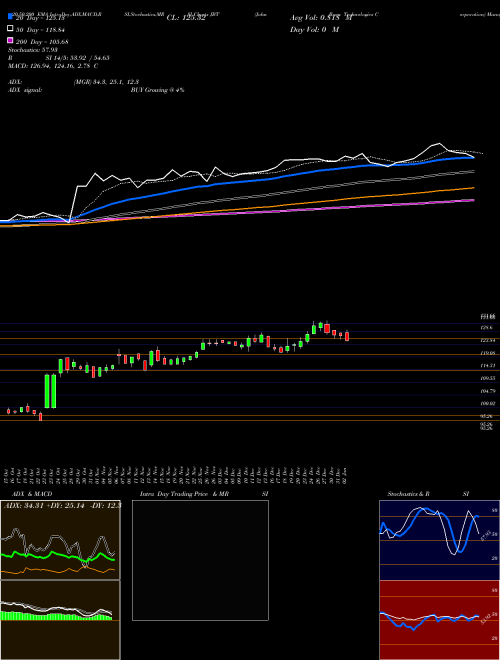Image resolution: width=500 pixels, height=660 pixels.
Task: Click the 100.02 price axis label
Action: pos(487,404)
